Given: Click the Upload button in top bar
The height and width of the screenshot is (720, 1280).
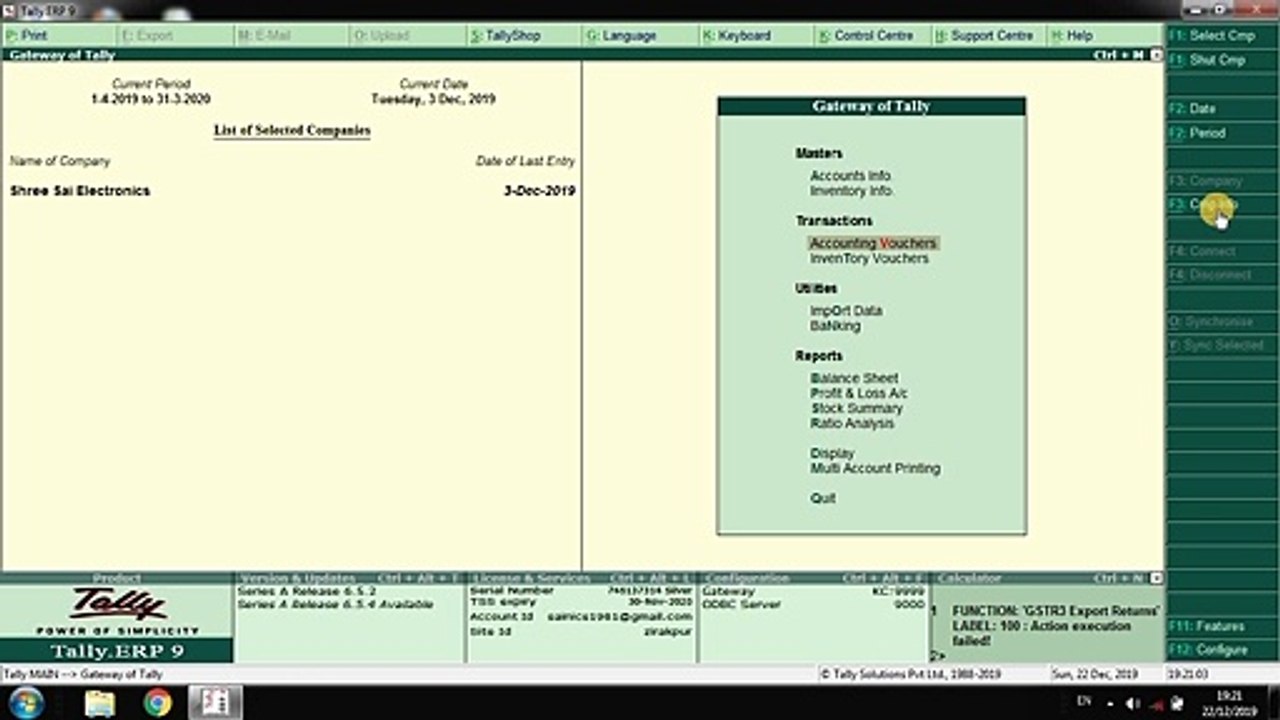Looking at the screenshot, I should click(408, 35).
